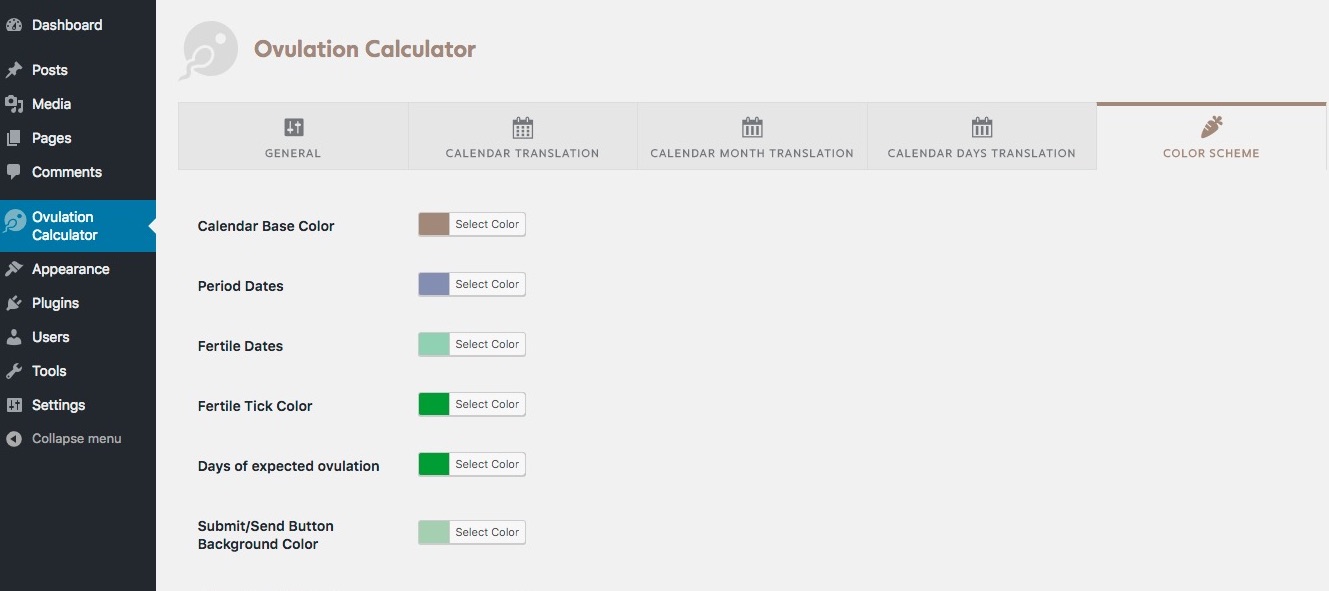Click the Days of expected ovulation swatch
The image size is (1329, 591).
click(x=434, y=465)
